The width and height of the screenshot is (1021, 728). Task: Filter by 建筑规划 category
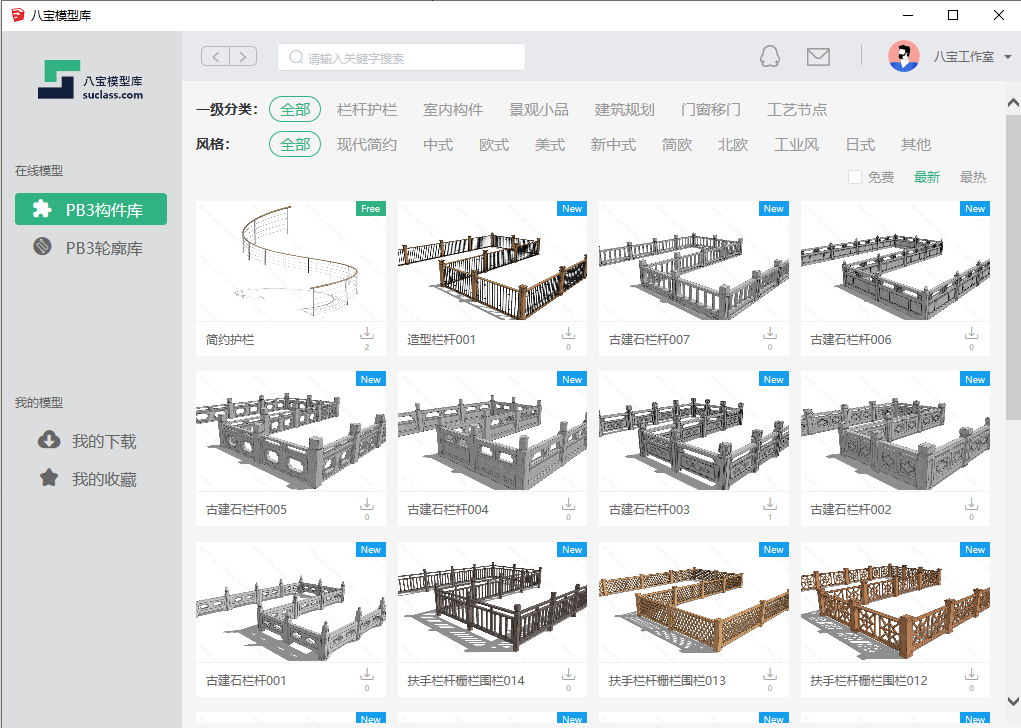tap(624, 109)
